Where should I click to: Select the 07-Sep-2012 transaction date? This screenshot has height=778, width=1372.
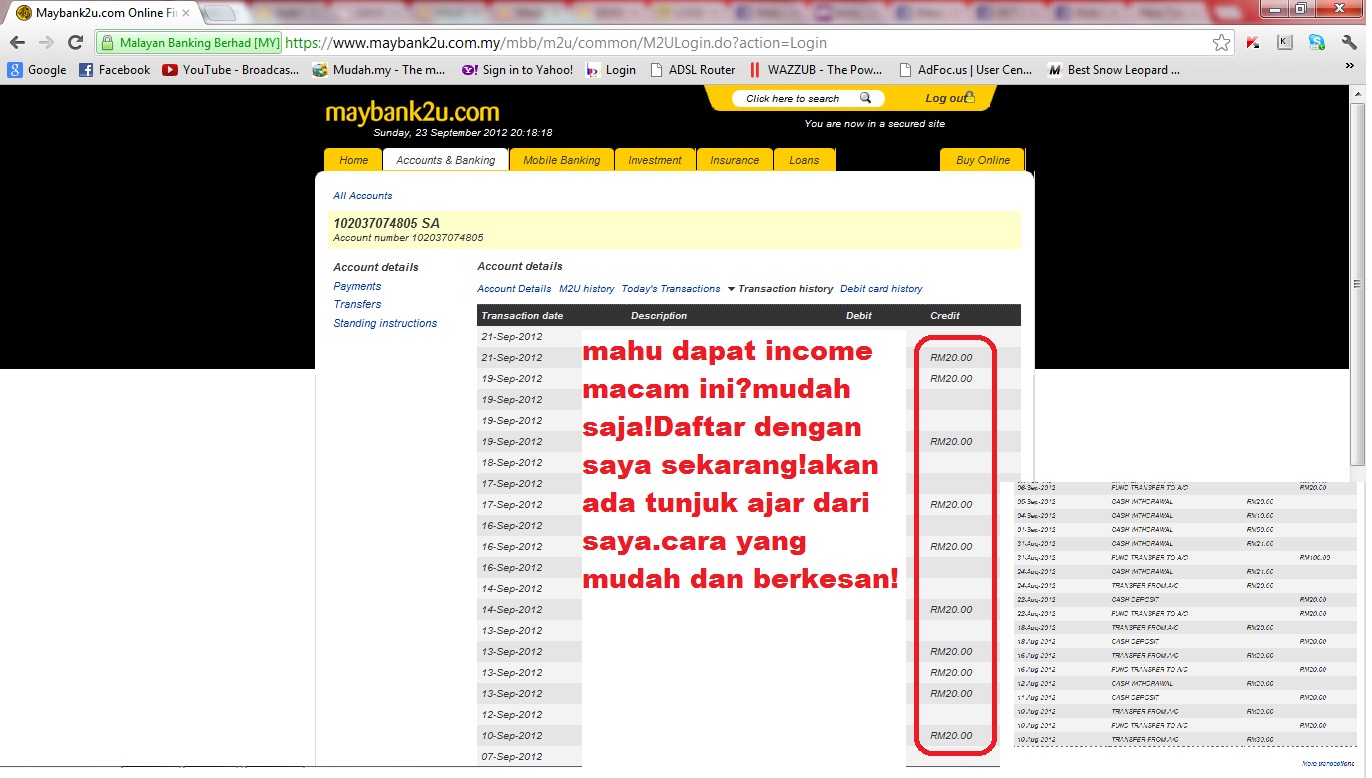point(512,757)
